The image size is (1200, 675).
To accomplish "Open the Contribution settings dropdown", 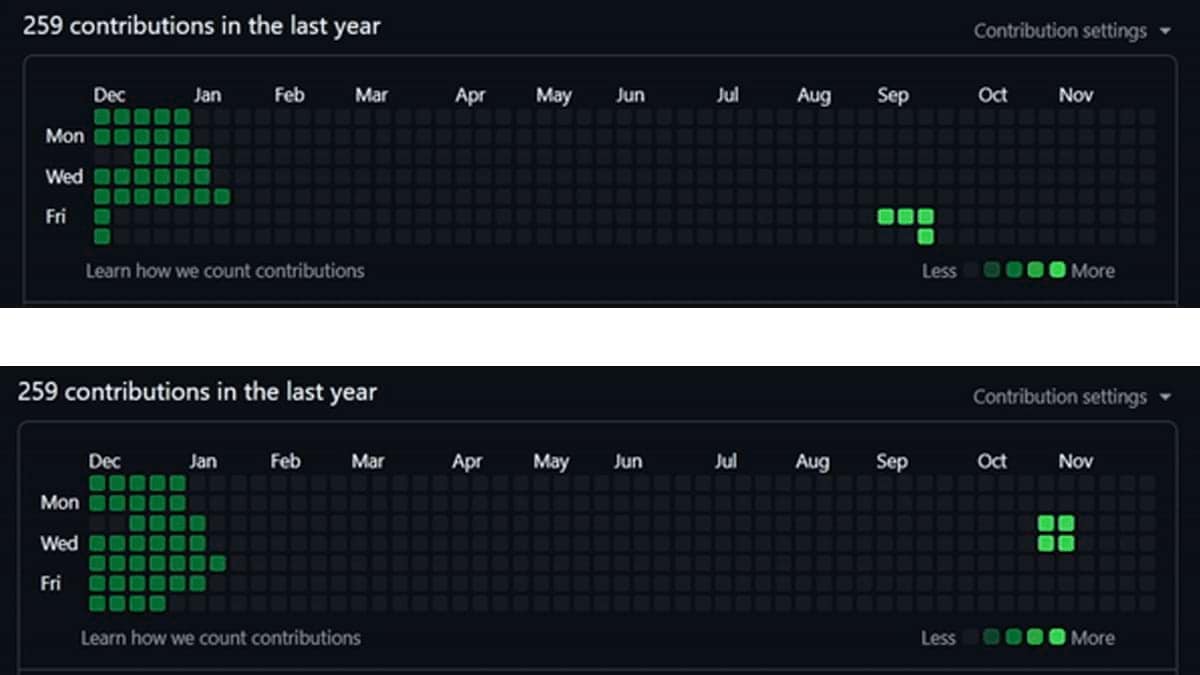I will coord(1062,30).
